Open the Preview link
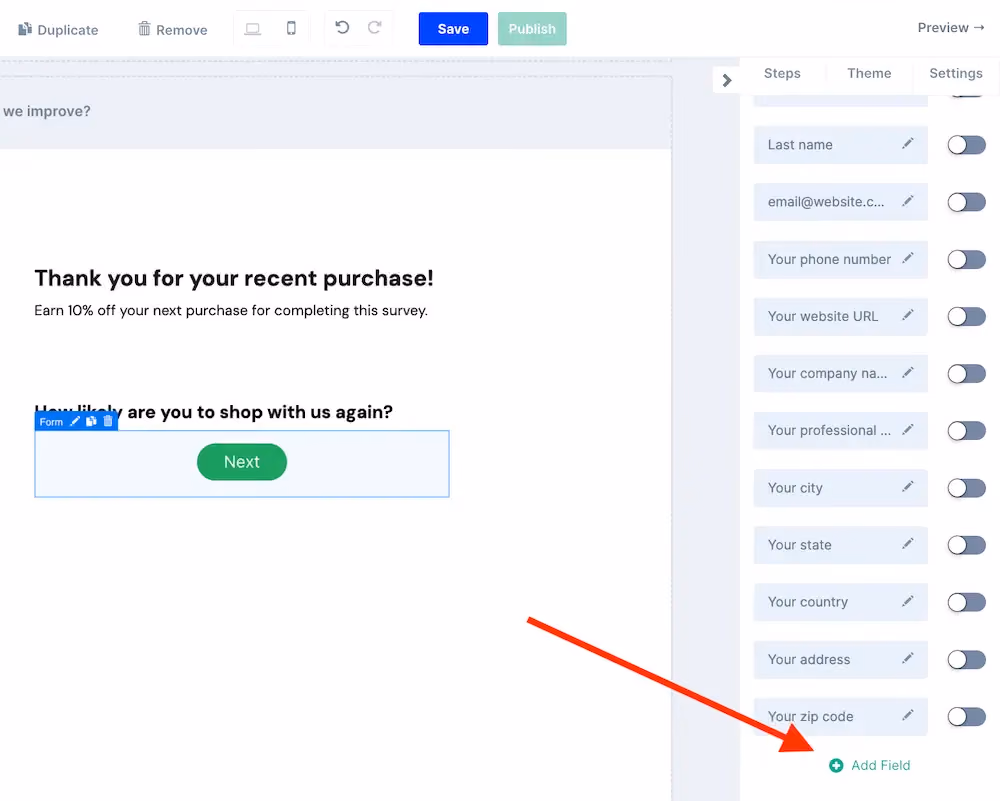1000x801 pixels. (951, 28)
